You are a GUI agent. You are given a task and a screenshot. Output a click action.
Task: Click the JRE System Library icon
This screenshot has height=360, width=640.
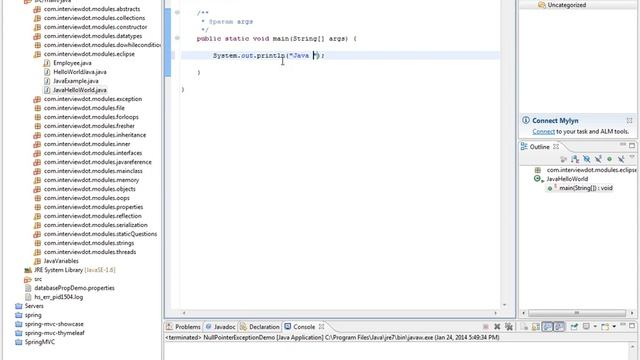(28, 270)
